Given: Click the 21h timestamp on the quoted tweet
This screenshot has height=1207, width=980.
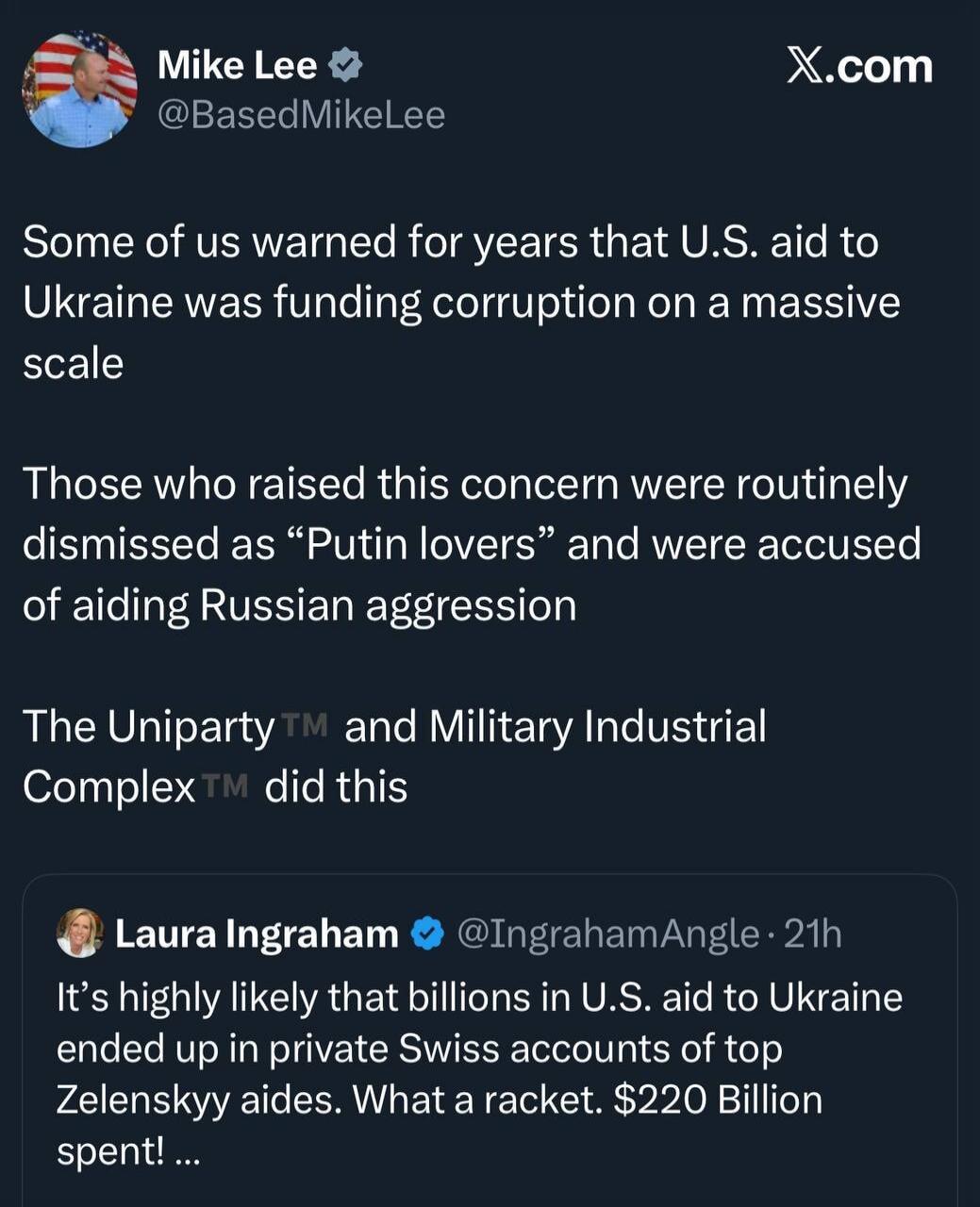Looking at the screenshot, I should pyautogui.click(x=813, y=934).
